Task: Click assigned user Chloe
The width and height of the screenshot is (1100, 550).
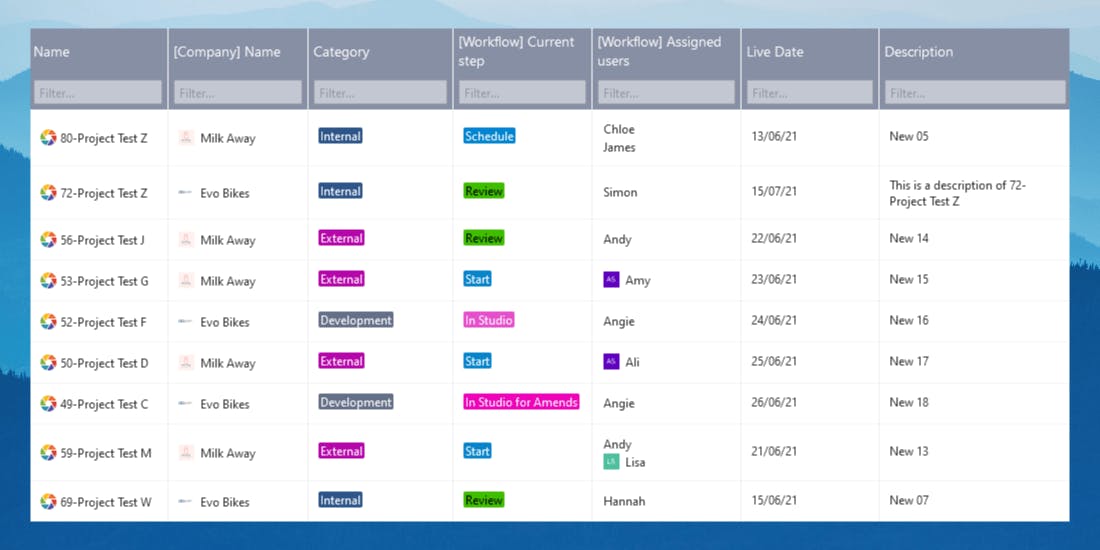Action: coord(619,129)
